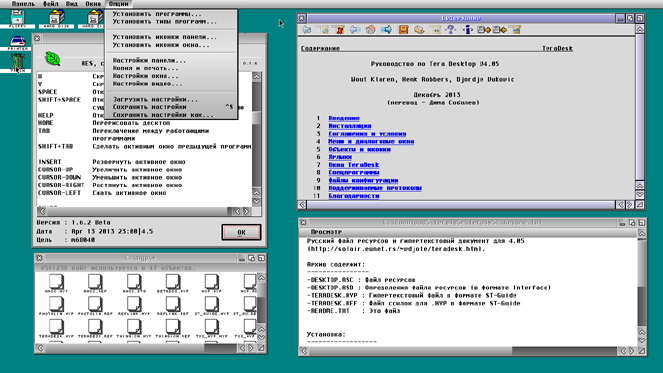Choose 'Копия и печать...' menu entry
This screenshot has height=373, width=663.
[171, 68]
